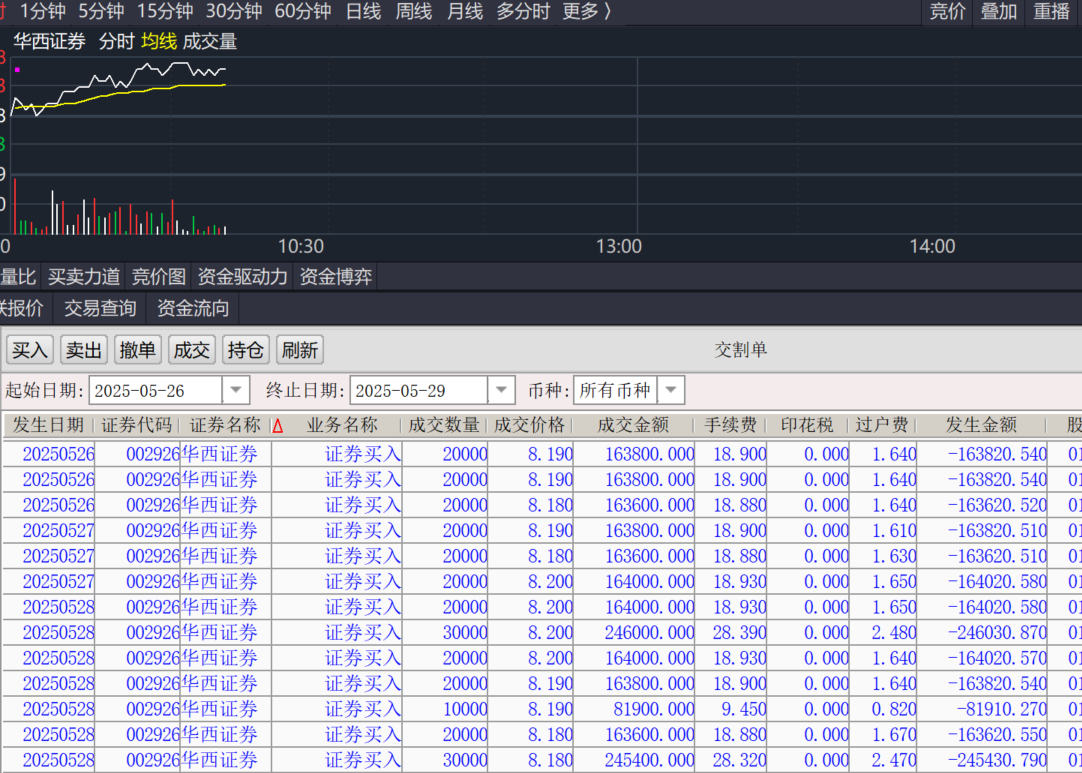Click the 10:30 time axis label
This screenshot has height=773, width=1082.
pyautogui.click(x=300, y=246)
